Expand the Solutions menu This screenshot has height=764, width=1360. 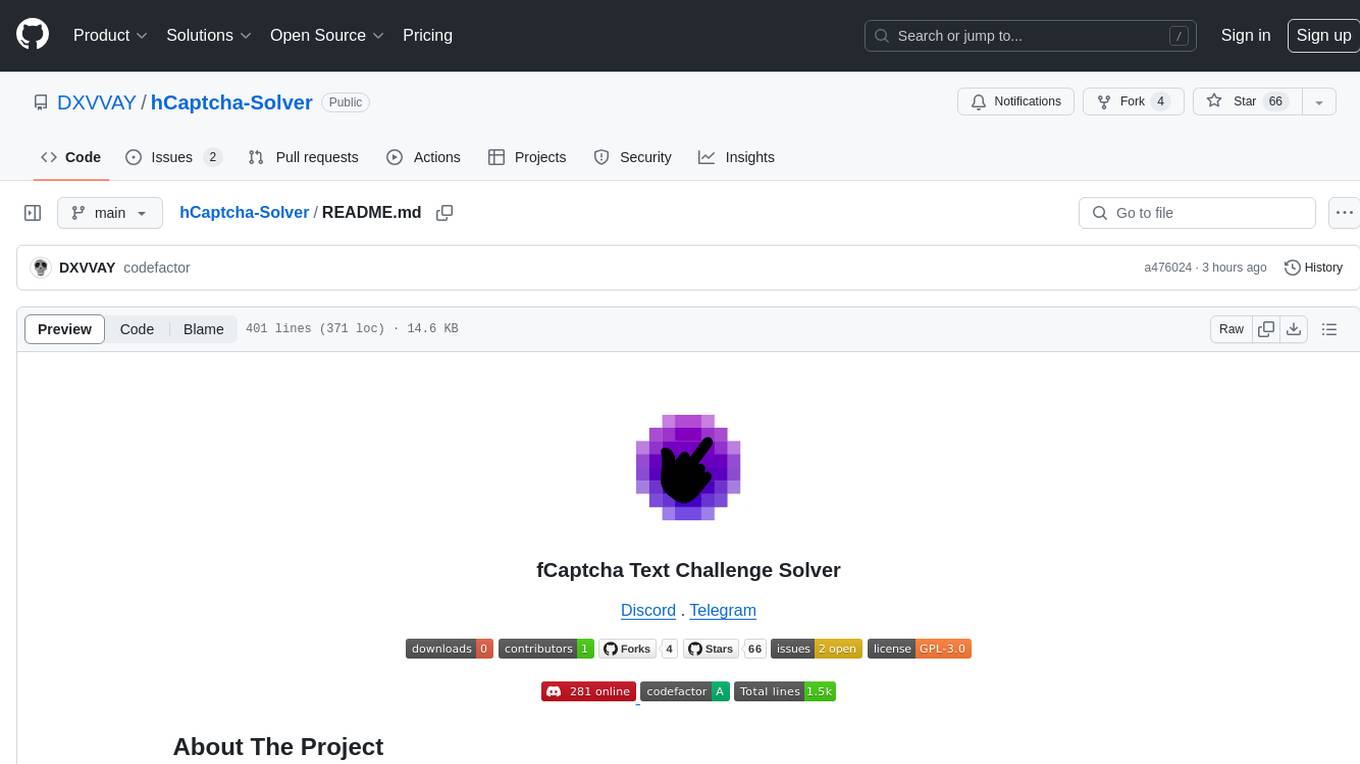point(209,35)
